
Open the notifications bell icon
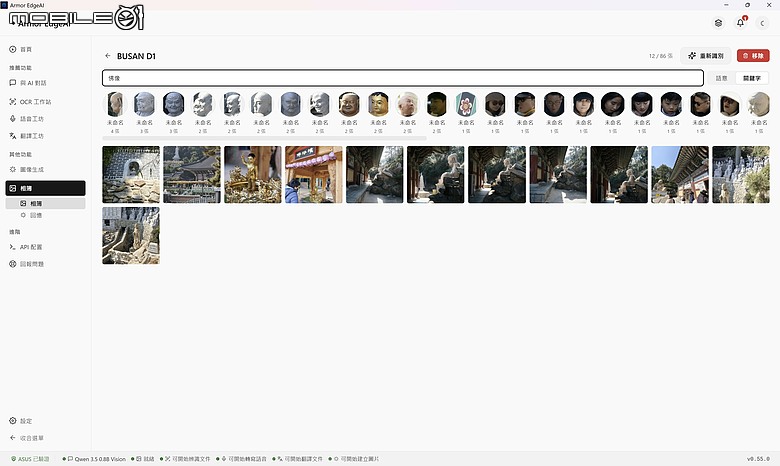click(740, 23)
